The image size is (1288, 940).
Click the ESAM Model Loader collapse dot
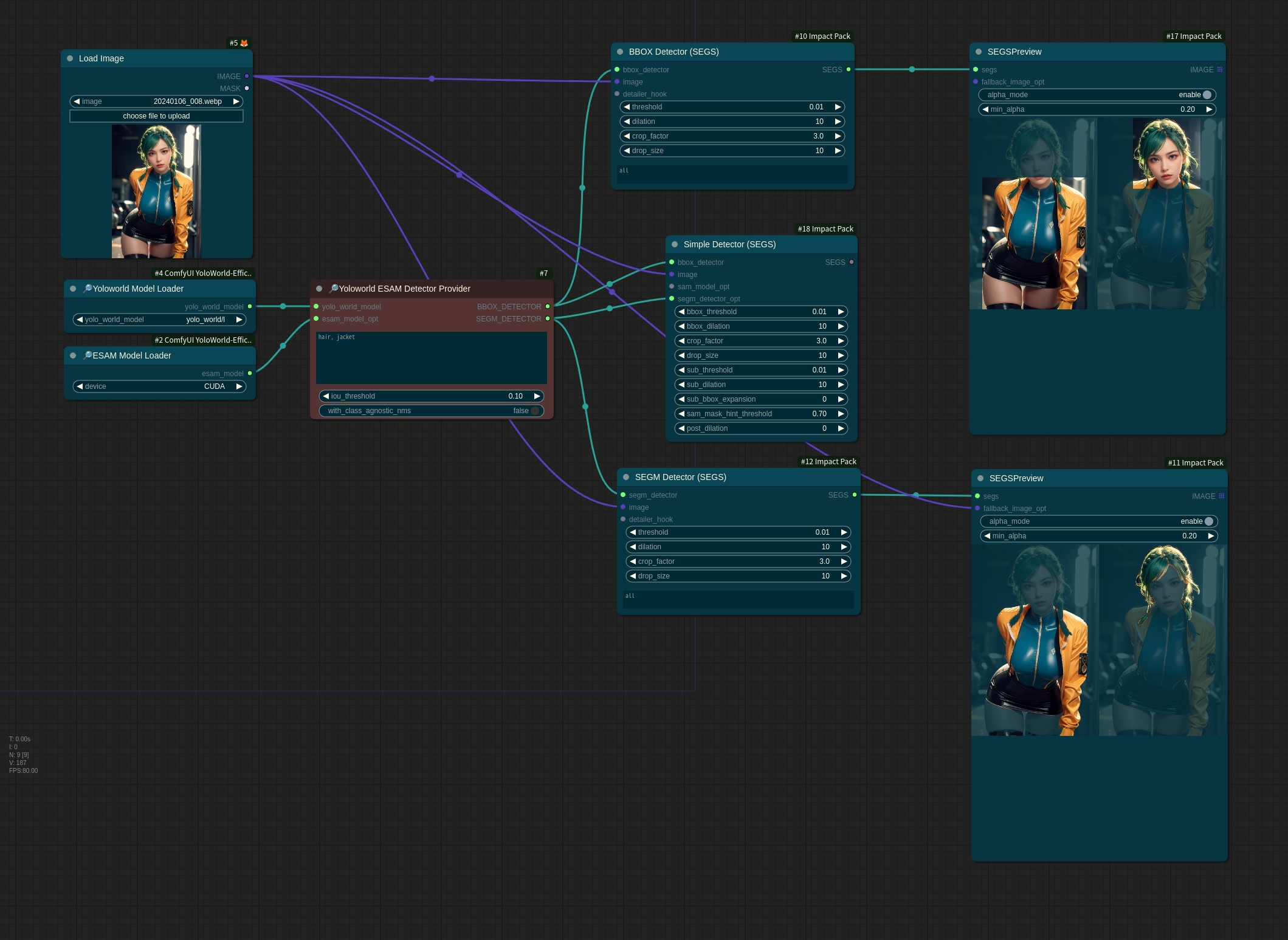click(x=73, y=355)
